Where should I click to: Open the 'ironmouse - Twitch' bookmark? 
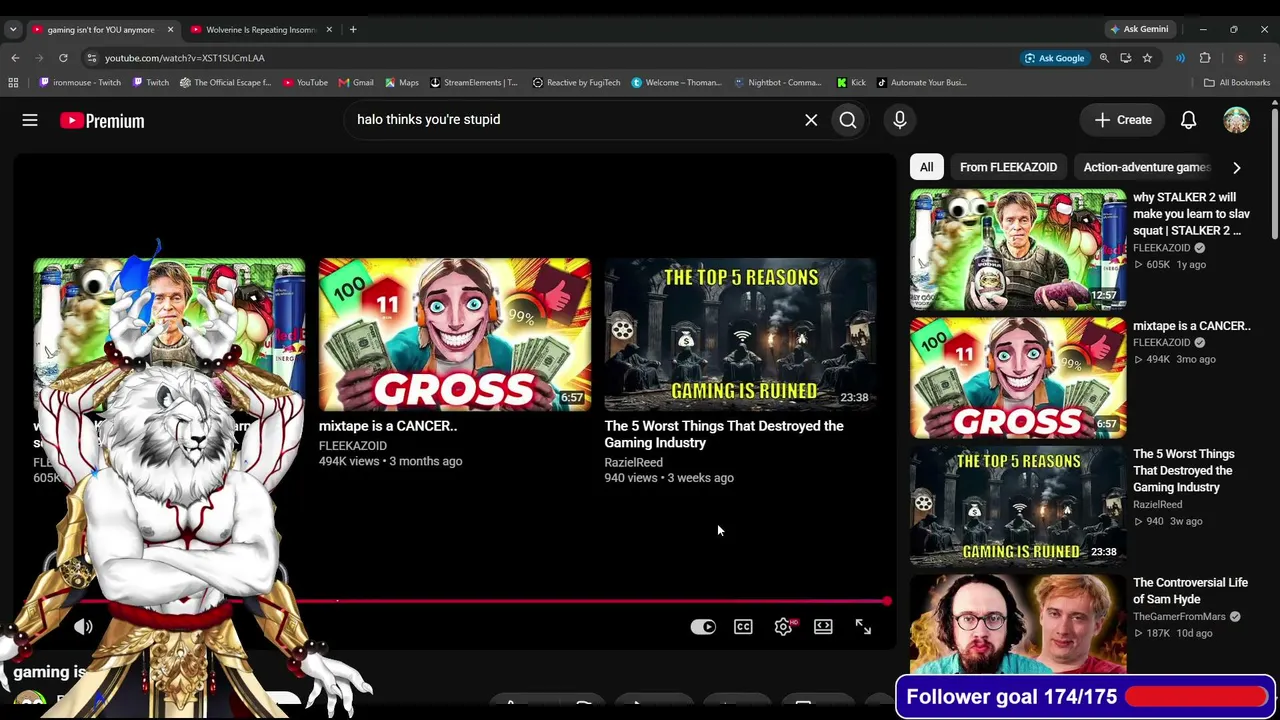click(80, 83)
